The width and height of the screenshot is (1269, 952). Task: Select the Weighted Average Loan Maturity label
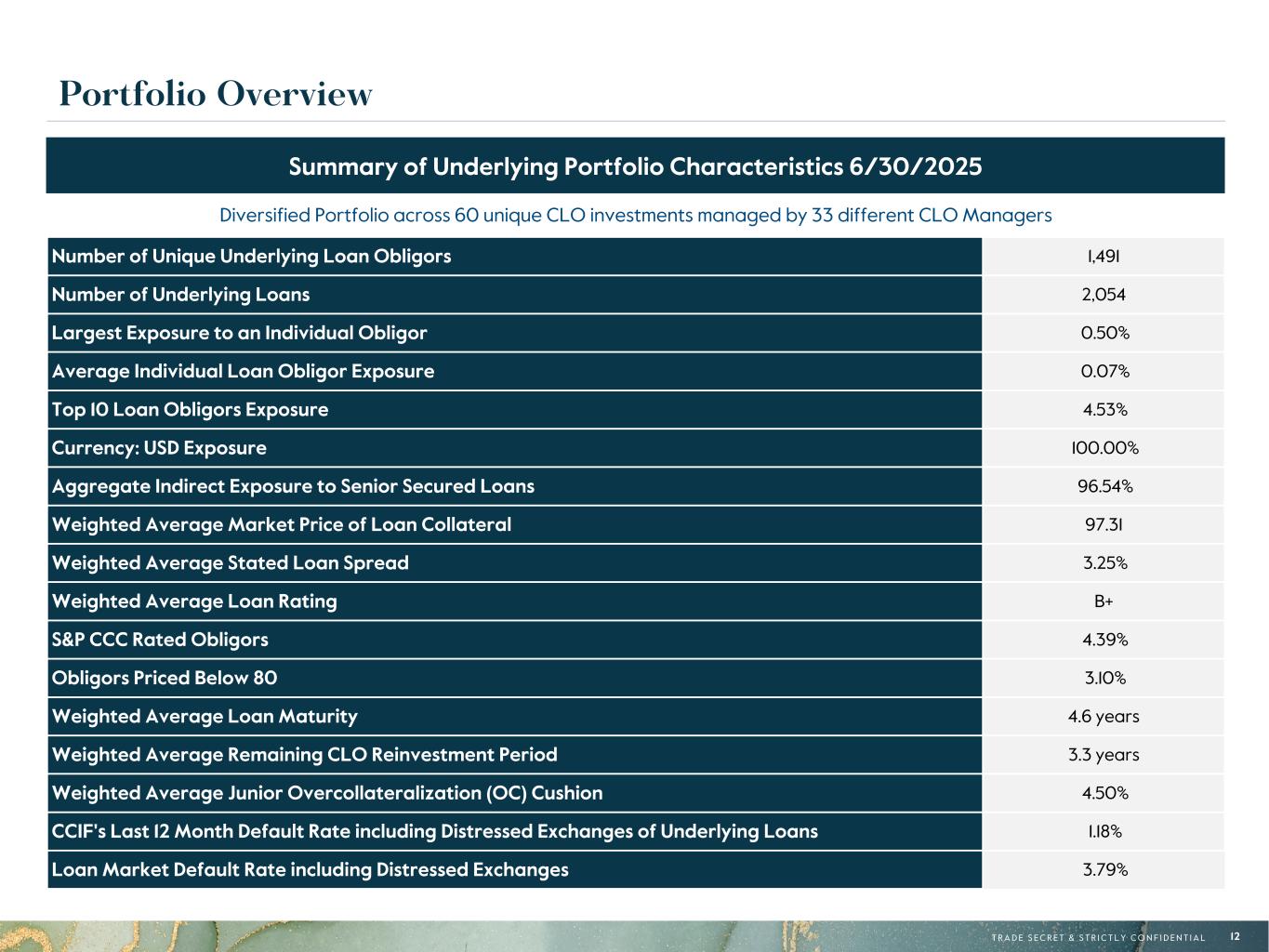[205, 717]
